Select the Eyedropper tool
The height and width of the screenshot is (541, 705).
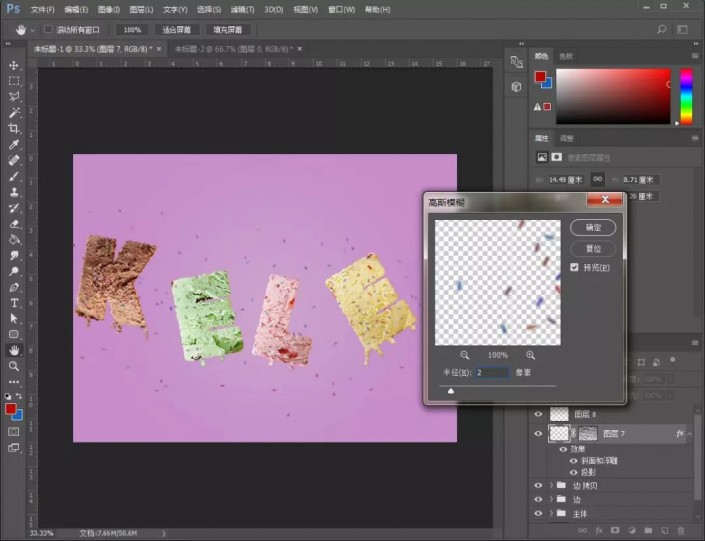point(14,144)
